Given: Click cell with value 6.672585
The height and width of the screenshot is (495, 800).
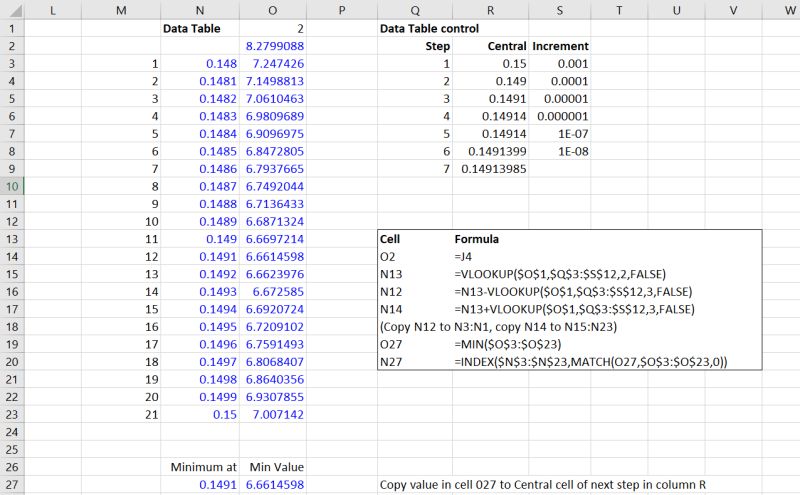Looking at the screenshot, I should (x=273, y=292).
